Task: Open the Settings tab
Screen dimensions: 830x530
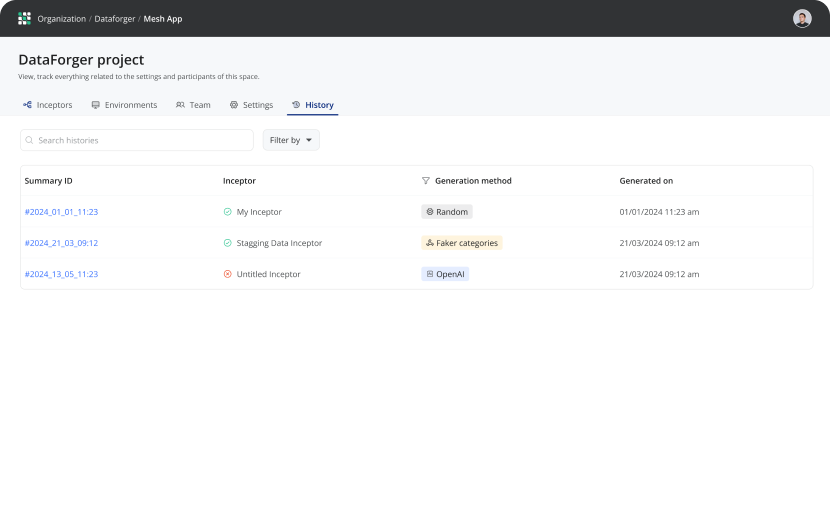Action: point(251,105)
